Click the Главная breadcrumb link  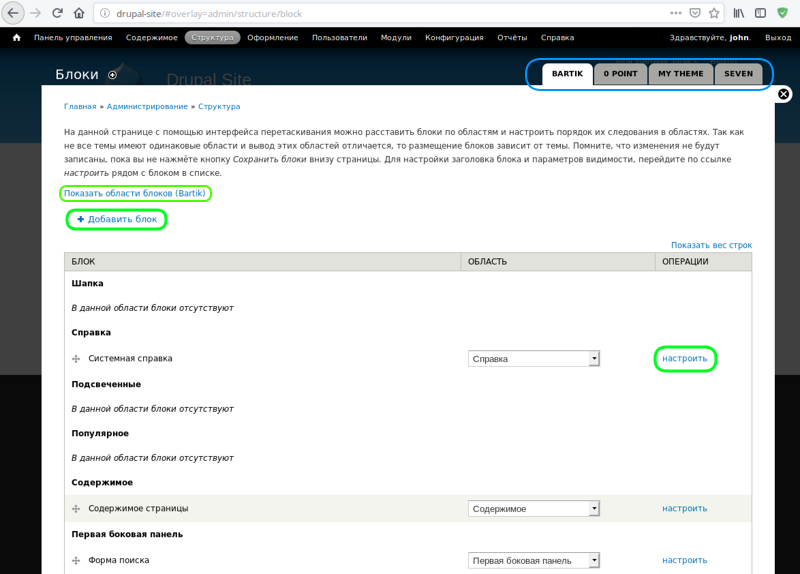pyautogui.click(x=80, y=106)
